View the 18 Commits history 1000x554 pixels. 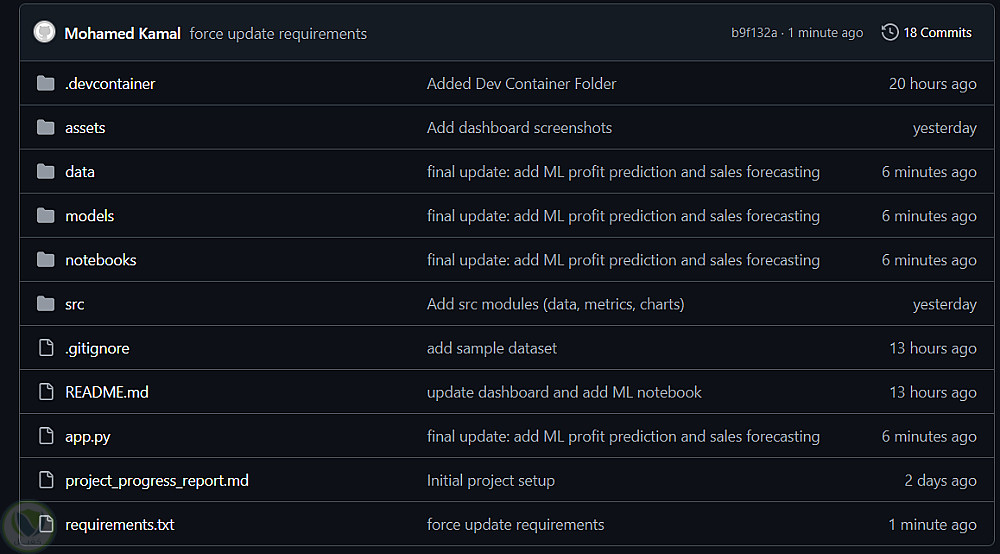tap(937, 33)
